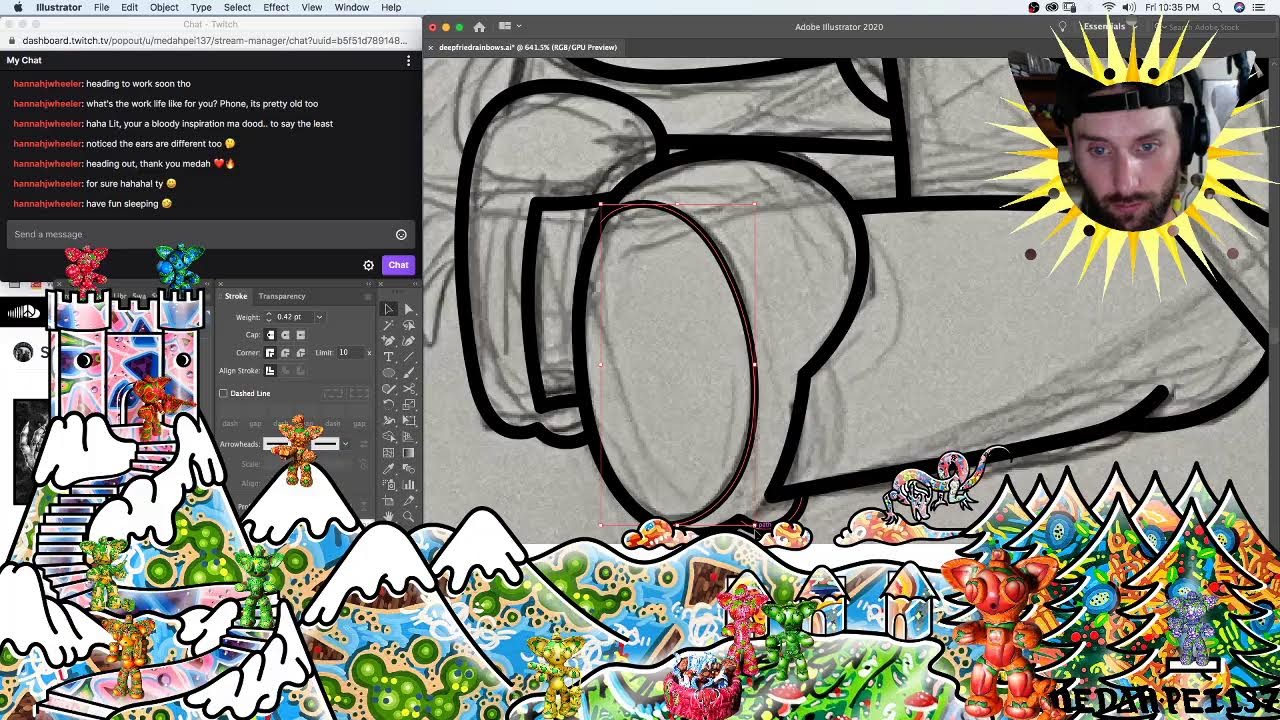Click the stroke Weight stepper arrows
The image size is (1280, 720).
[x=269, y=317]
